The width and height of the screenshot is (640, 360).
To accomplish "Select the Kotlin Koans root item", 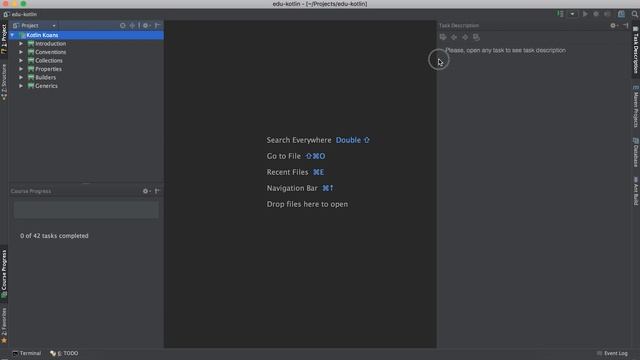I will tap(86, 35).
